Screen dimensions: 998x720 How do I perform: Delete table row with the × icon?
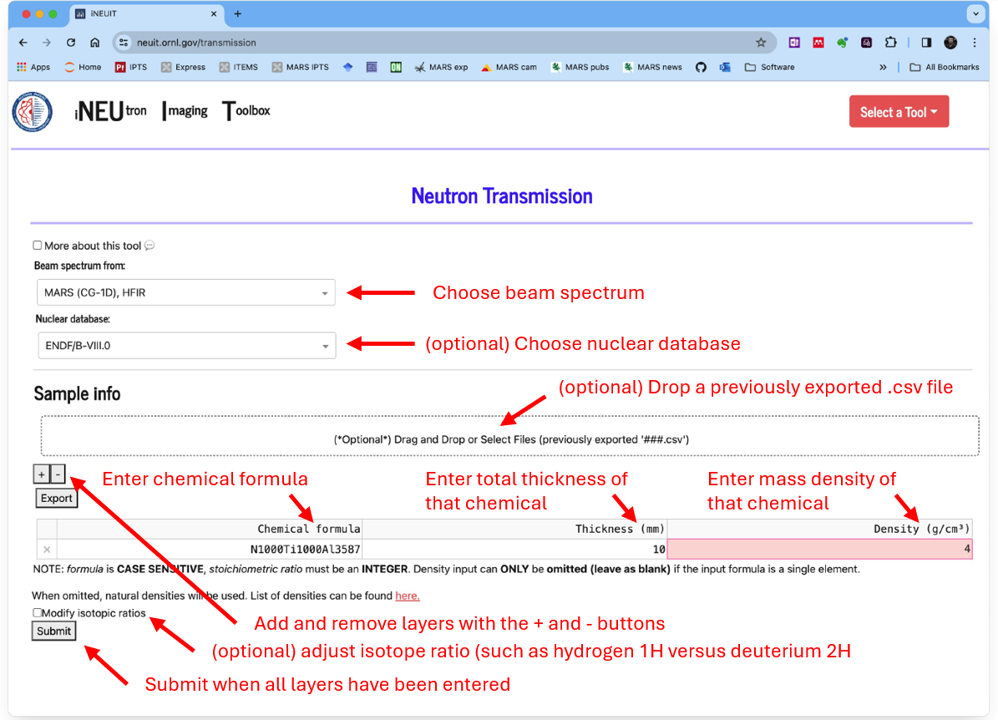coord(46,549)
